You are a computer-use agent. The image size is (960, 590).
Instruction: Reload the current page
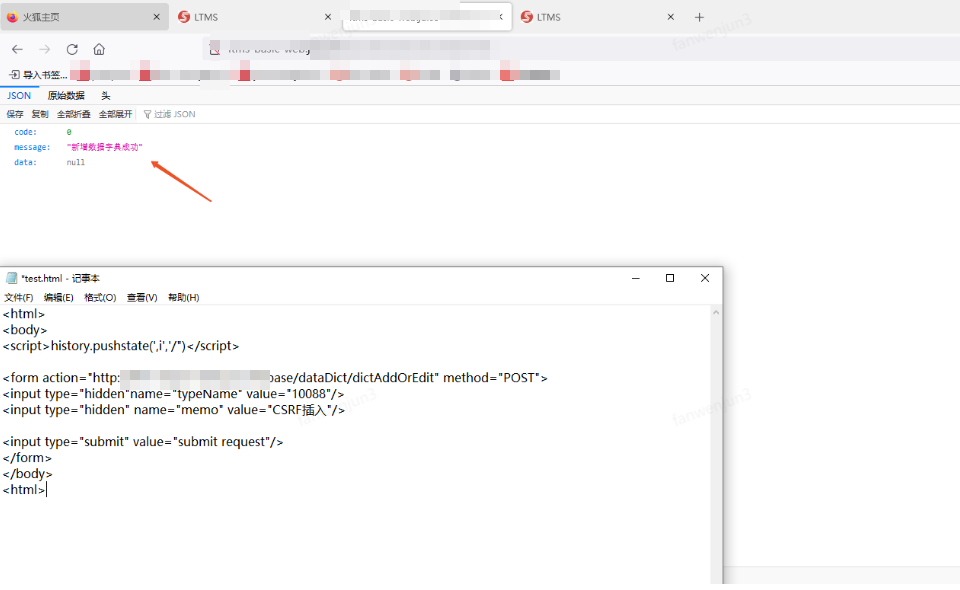pyautogui.click(x=72, y=50)
